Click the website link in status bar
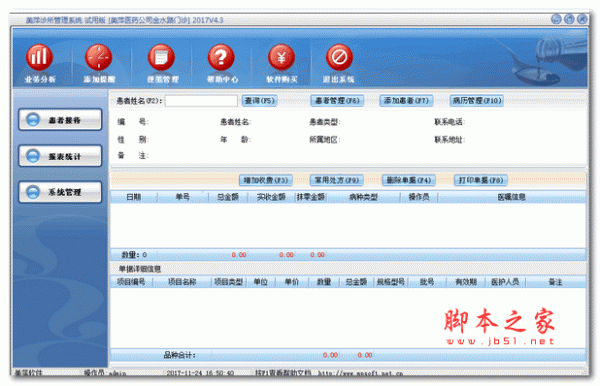Image resolution: width=600 pixels, height=386 pixels. (x=360, y=373)
